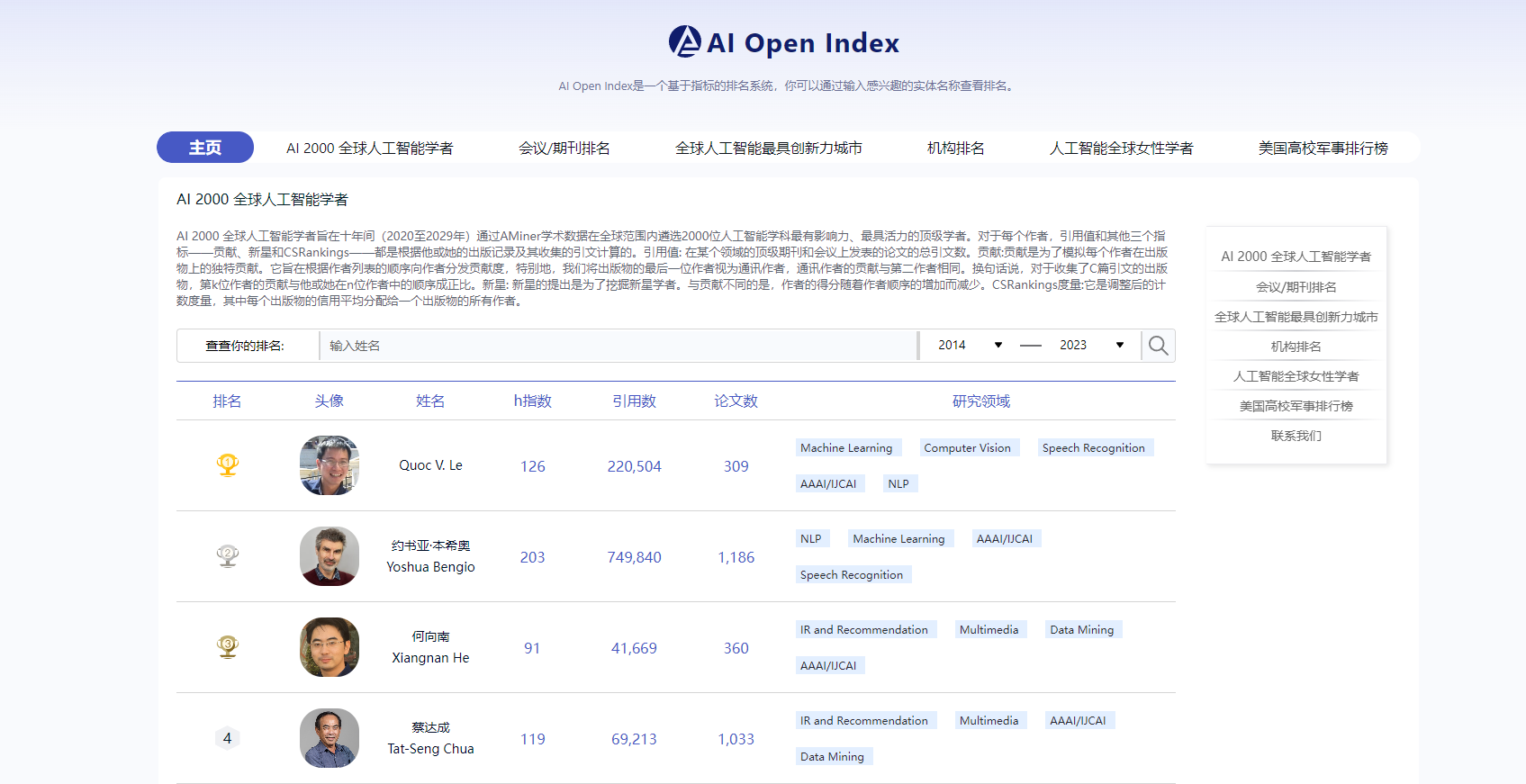Click the 研究领域 column header
1526x784 pixels.
(981, 401)
